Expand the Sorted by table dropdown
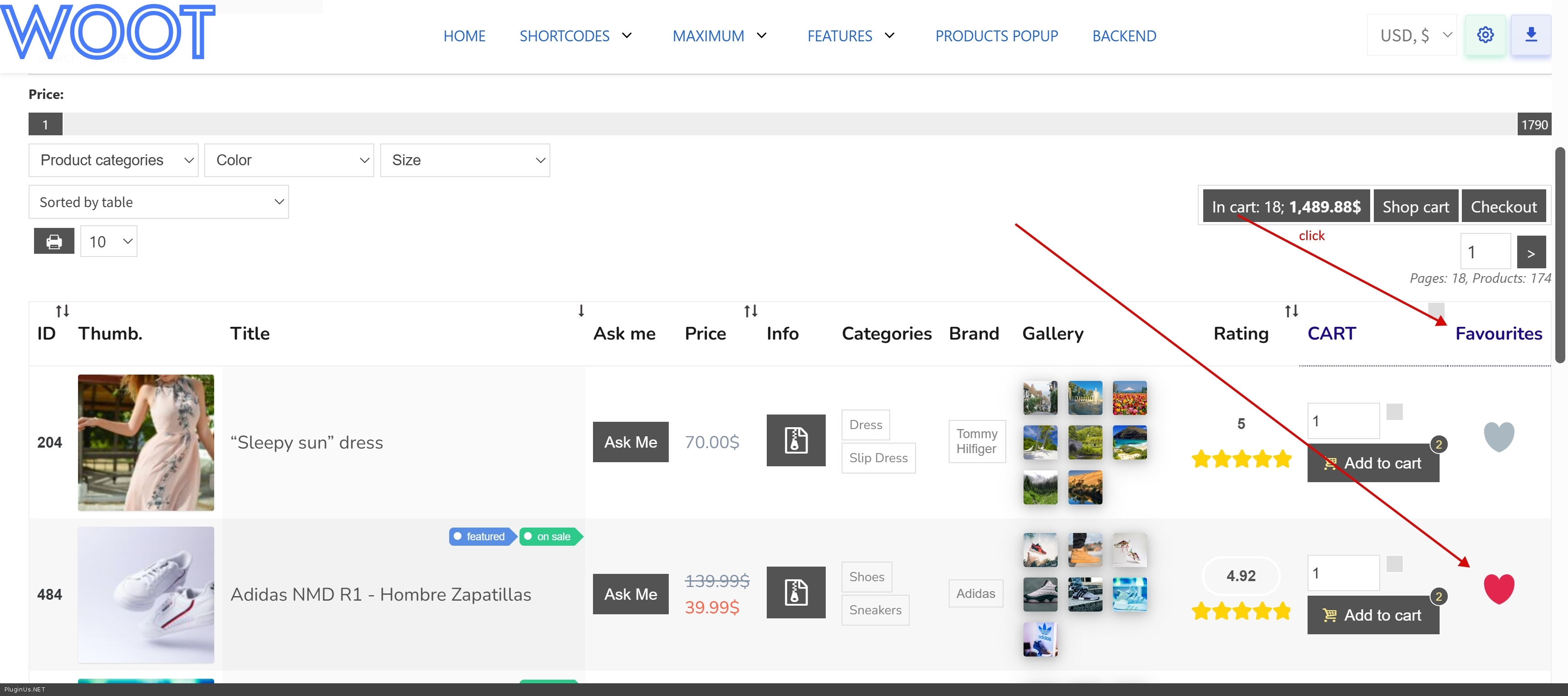 [158, 202]
